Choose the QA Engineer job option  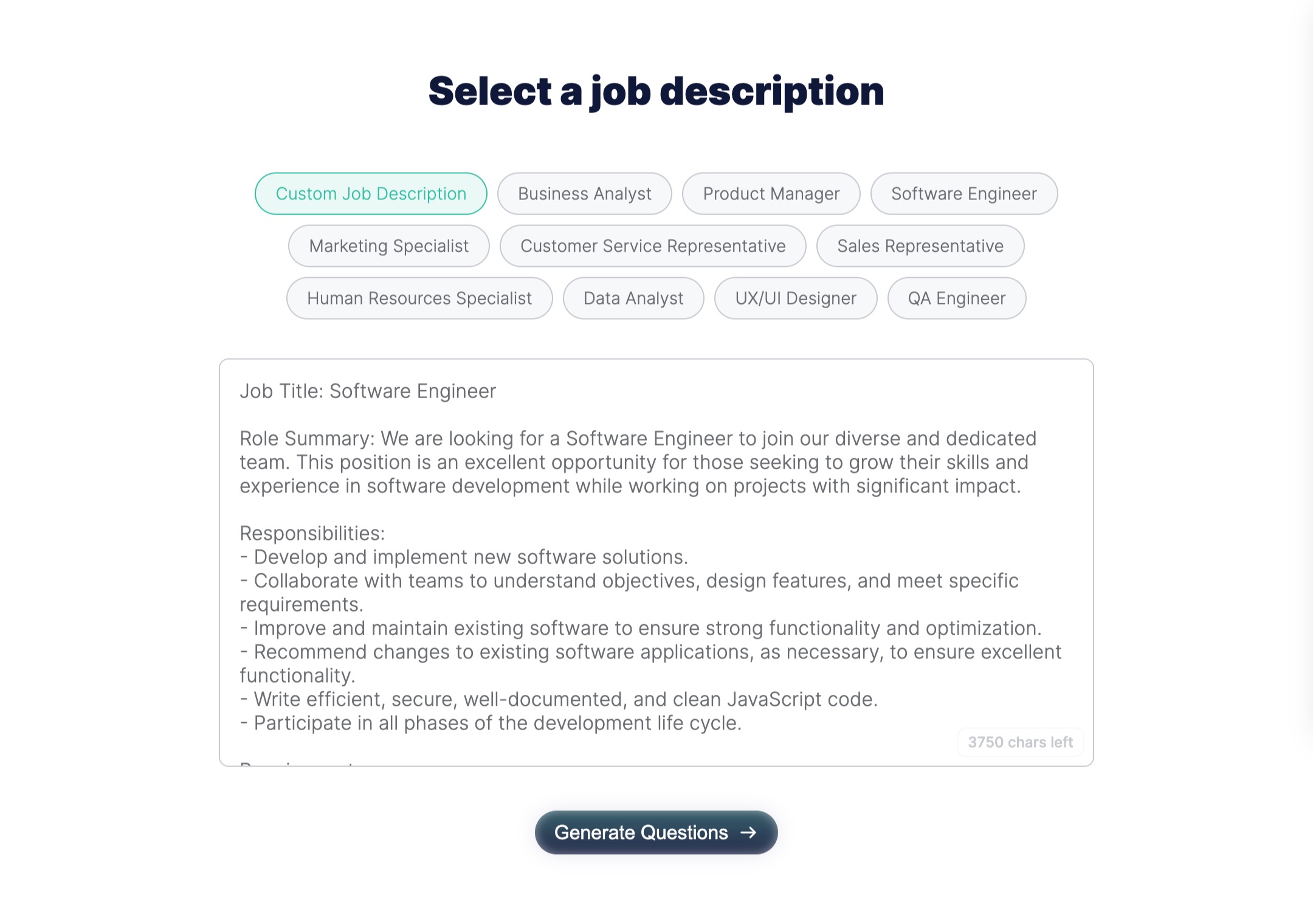pyautogui.click(x=957, y=298)
